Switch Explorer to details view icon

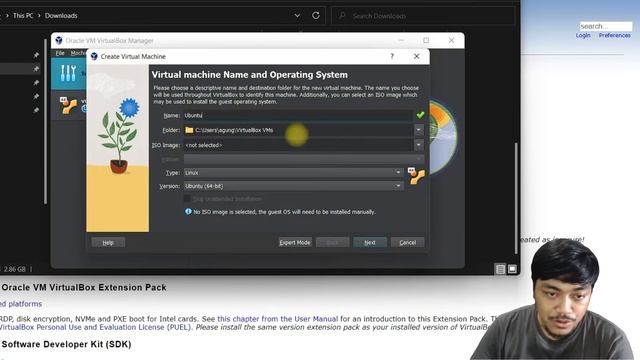tap(500, 269)
